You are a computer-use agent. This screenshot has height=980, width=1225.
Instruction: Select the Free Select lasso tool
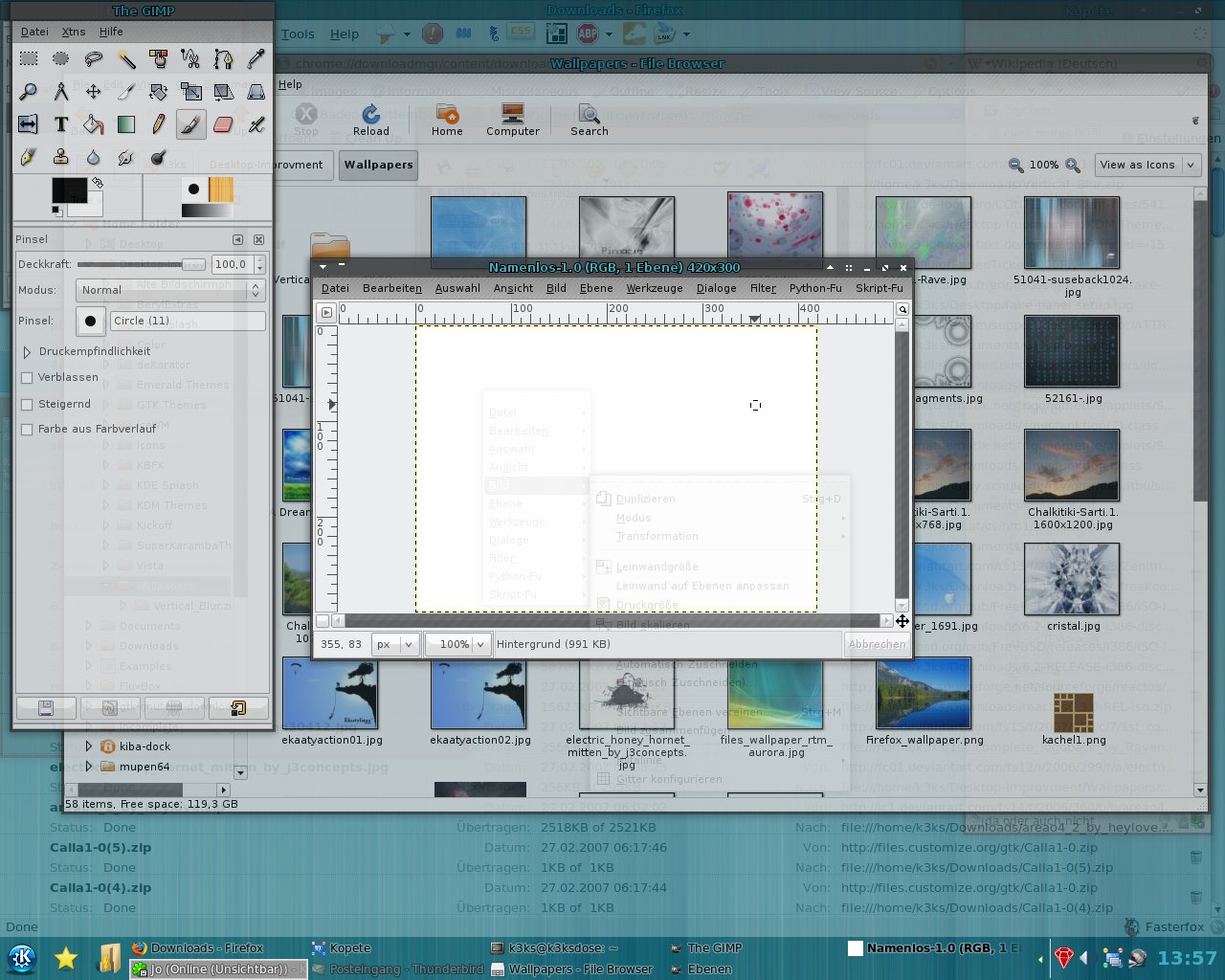[x=94, y=59]
